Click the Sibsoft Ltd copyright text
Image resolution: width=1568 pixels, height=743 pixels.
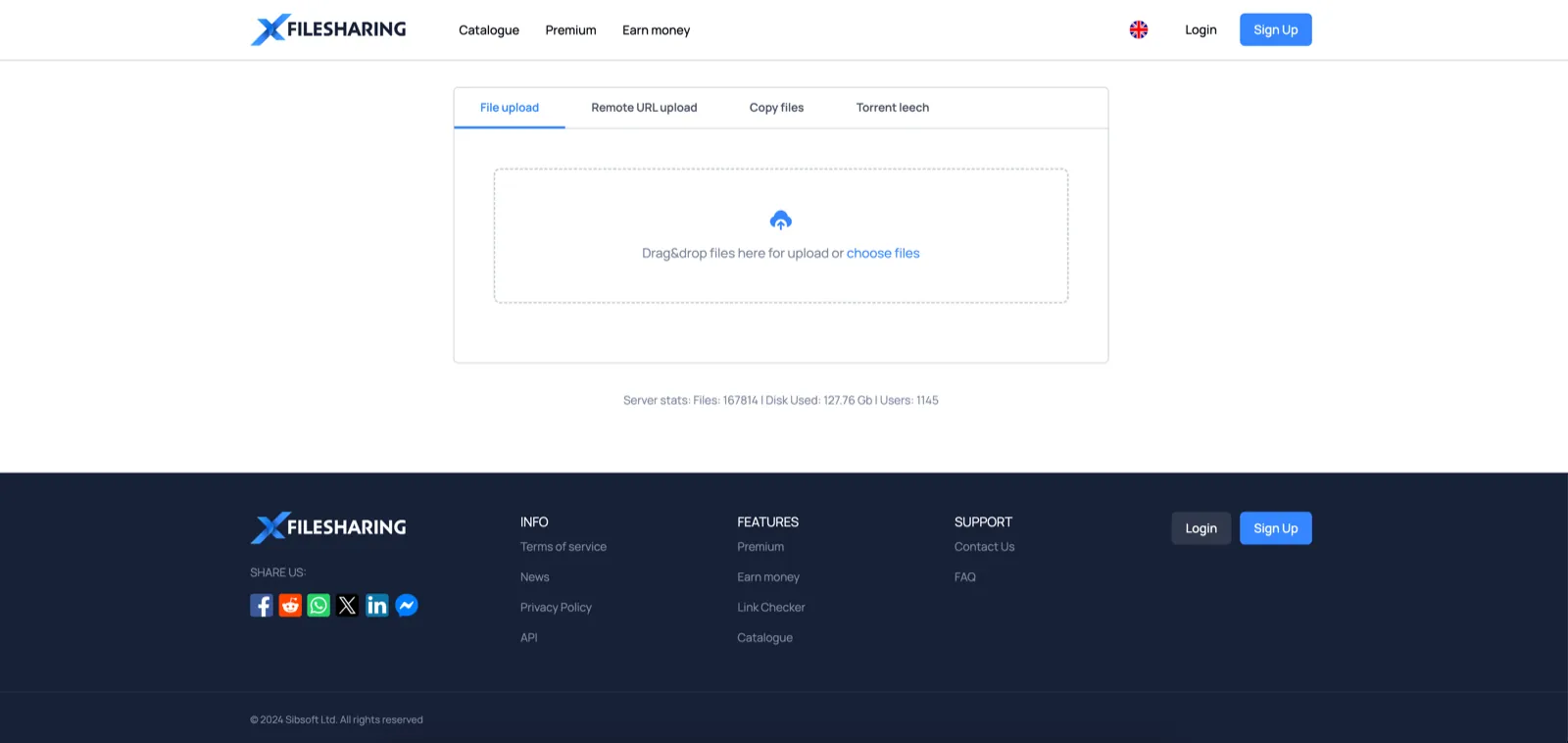[x=336, y=719]
